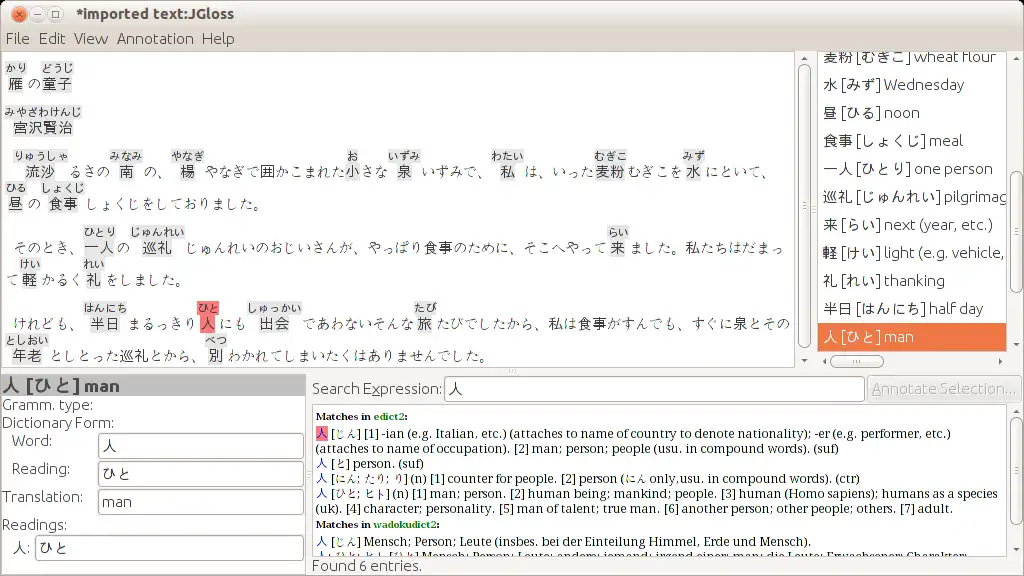Image resolution: width=1024 pixels, height=576 pixels.
Task: Focus the Search Expression field
Action: (654, 389)
